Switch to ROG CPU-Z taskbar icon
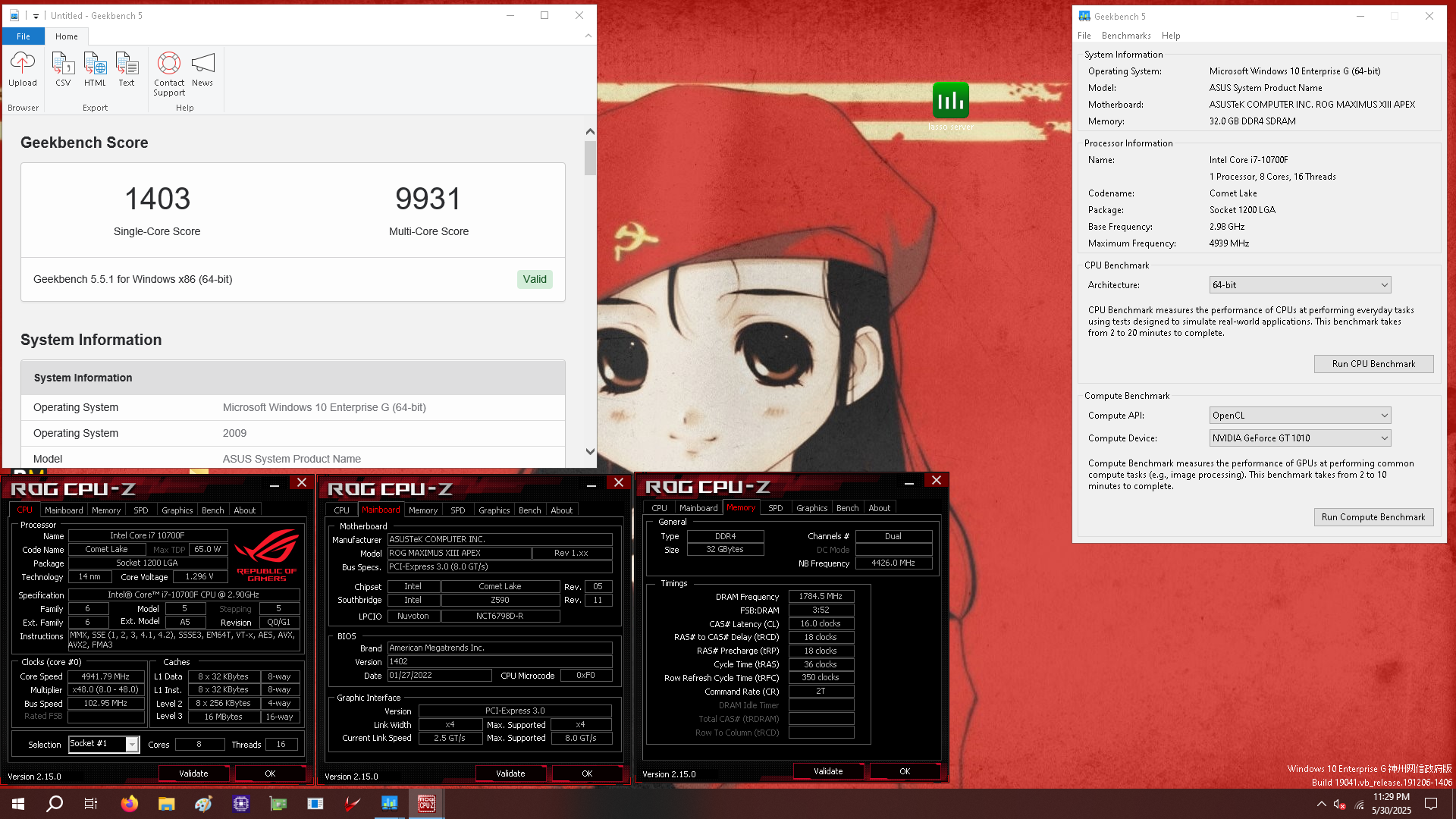The height and width of the screenshot is (819, 1456). pyautogui.click(x=427, y=804)
